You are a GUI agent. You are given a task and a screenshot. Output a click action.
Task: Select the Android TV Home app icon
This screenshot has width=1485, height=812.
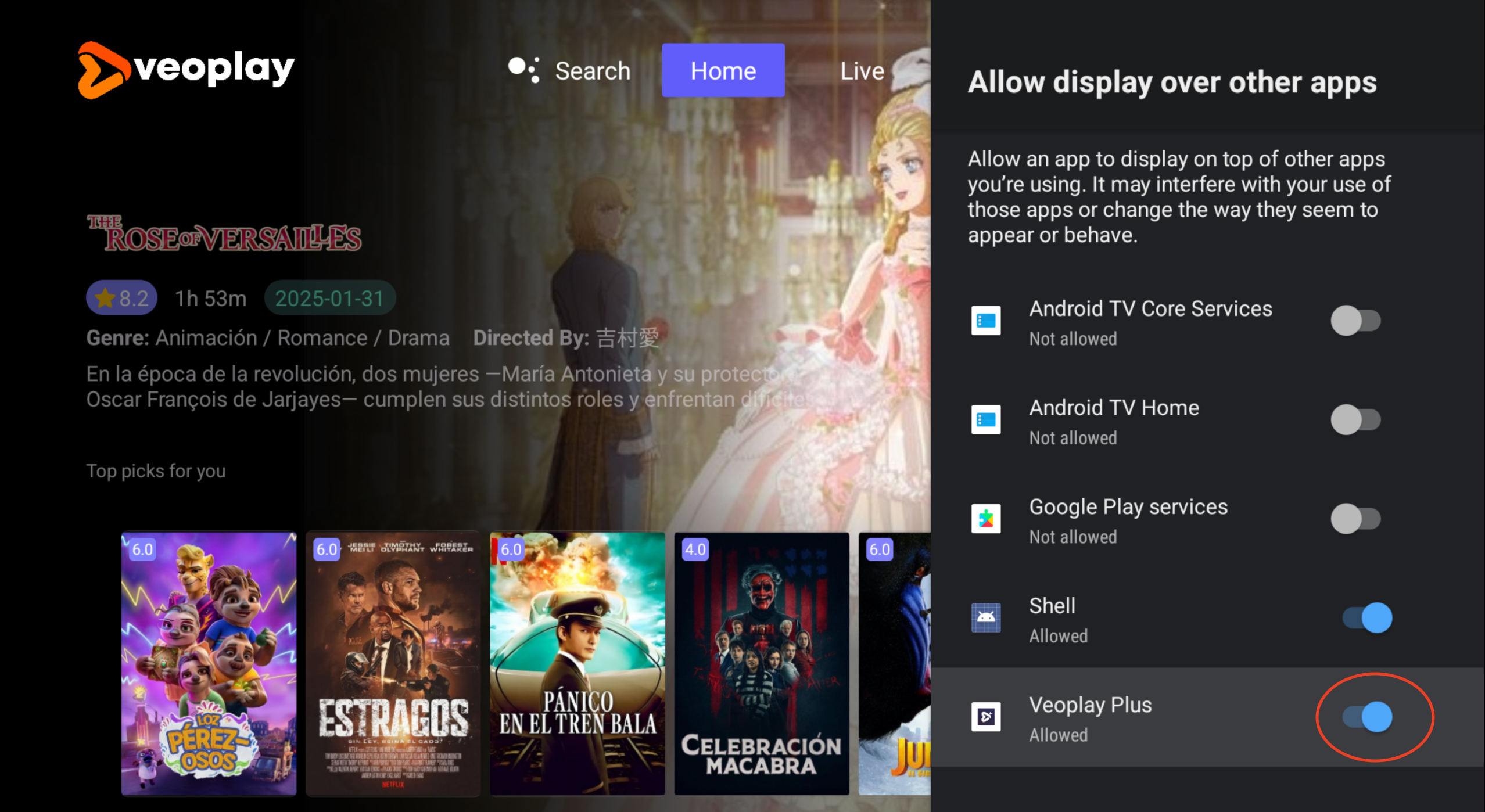click(x=986, y=420)
